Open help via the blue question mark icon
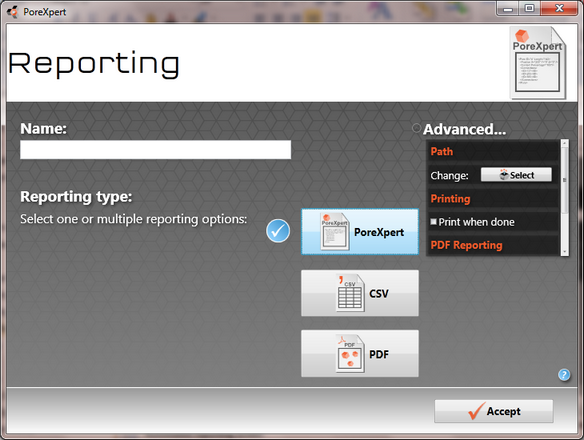 (564, 374)
